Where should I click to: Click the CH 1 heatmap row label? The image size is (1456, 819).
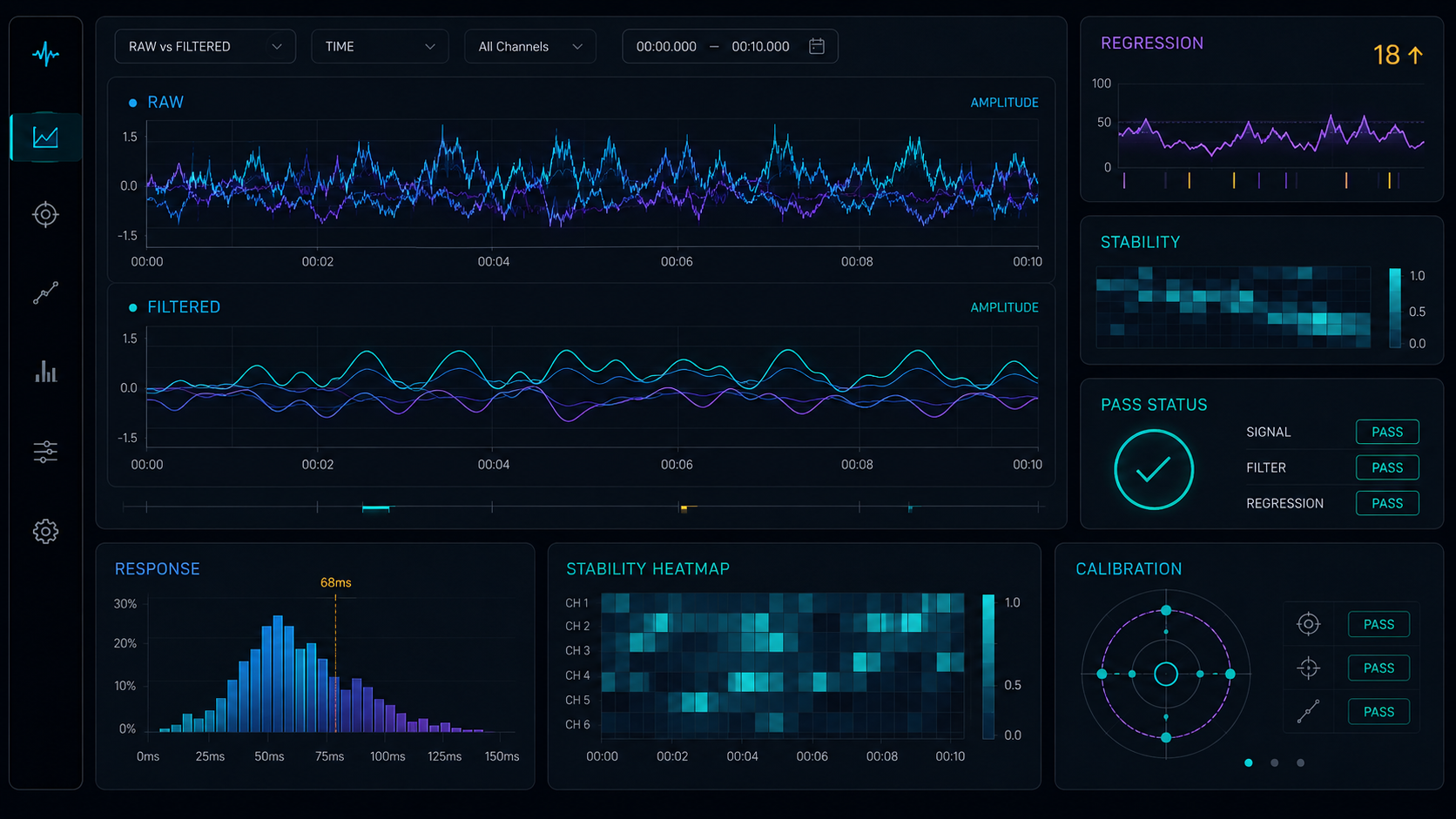click(577, 602)
